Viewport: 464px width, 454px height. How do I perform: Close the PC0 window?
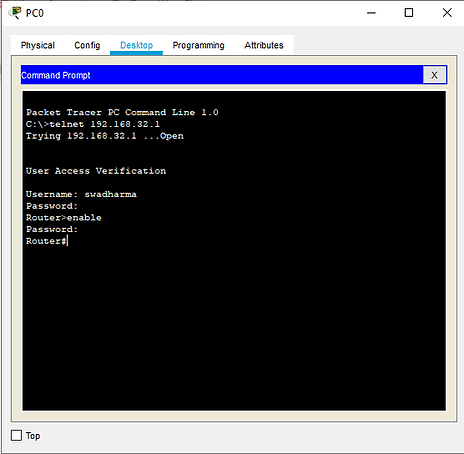tap(447, 13)
